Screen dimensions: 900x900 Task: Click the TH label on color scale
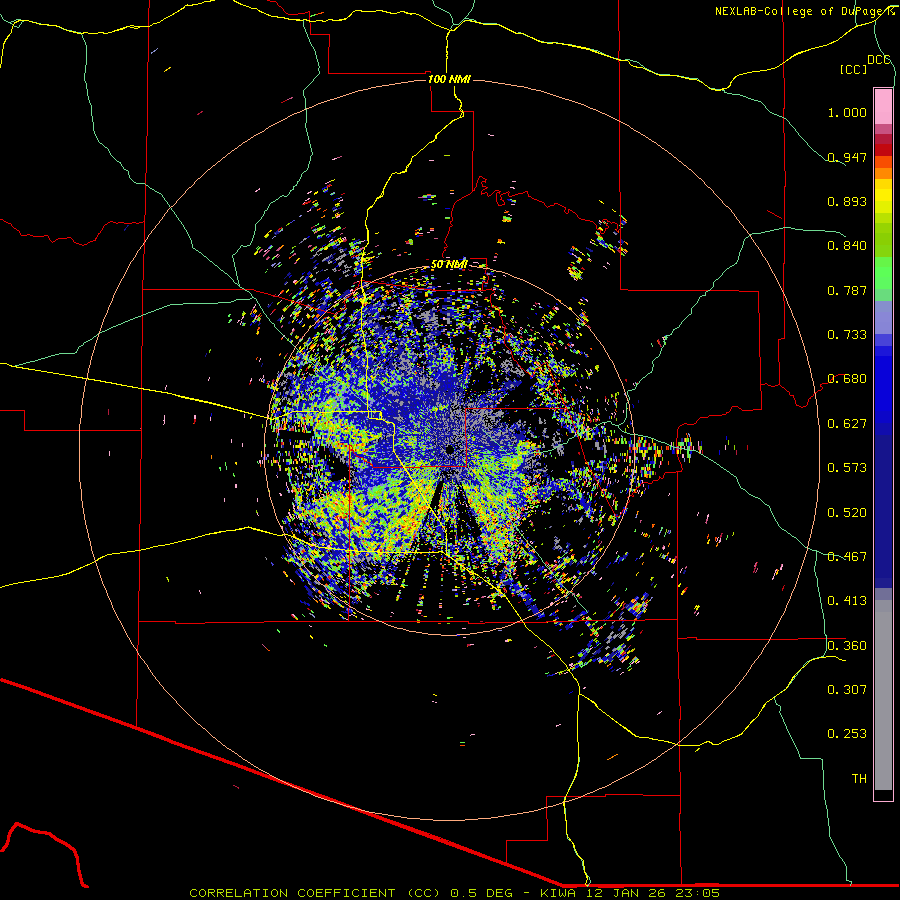pyautogui.click(x=859, y=779)
